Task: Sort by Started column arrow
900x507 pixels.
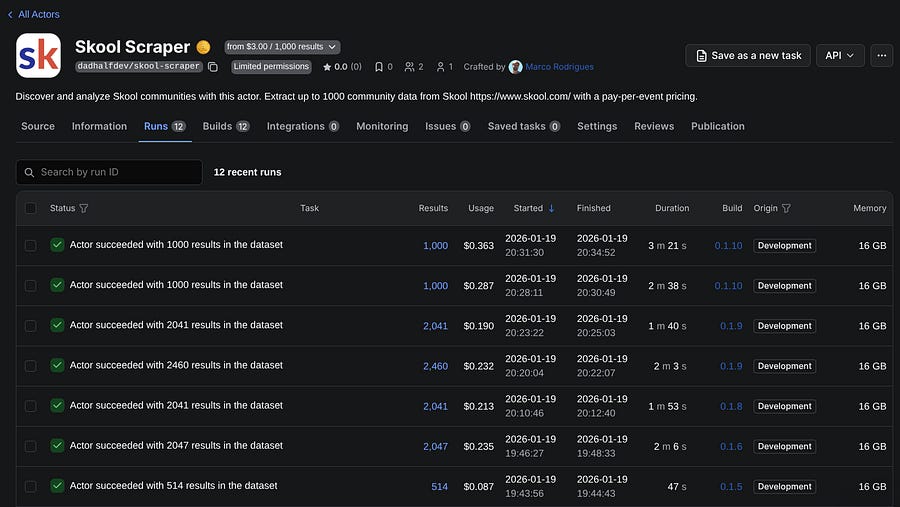Action: (552, 208)
